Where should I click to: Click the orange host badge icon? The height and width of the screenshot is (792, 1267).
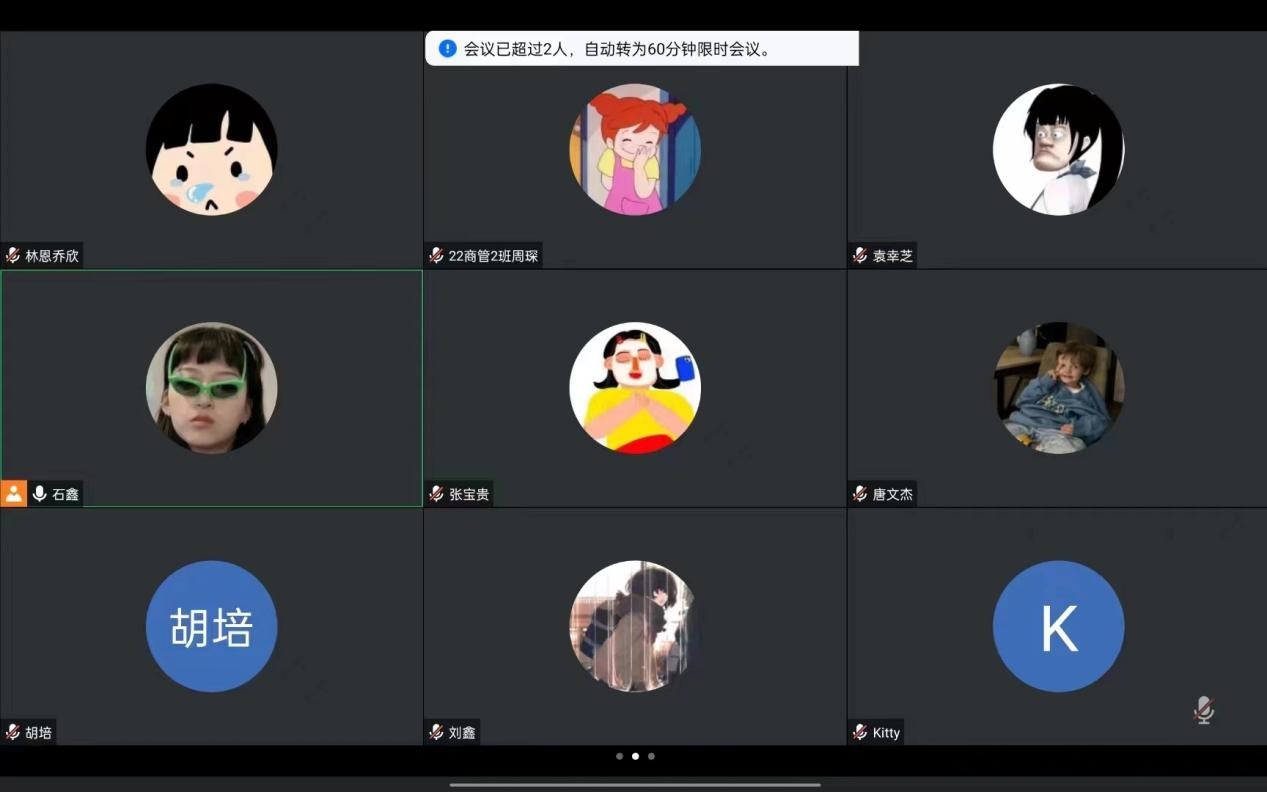(13, 493)
